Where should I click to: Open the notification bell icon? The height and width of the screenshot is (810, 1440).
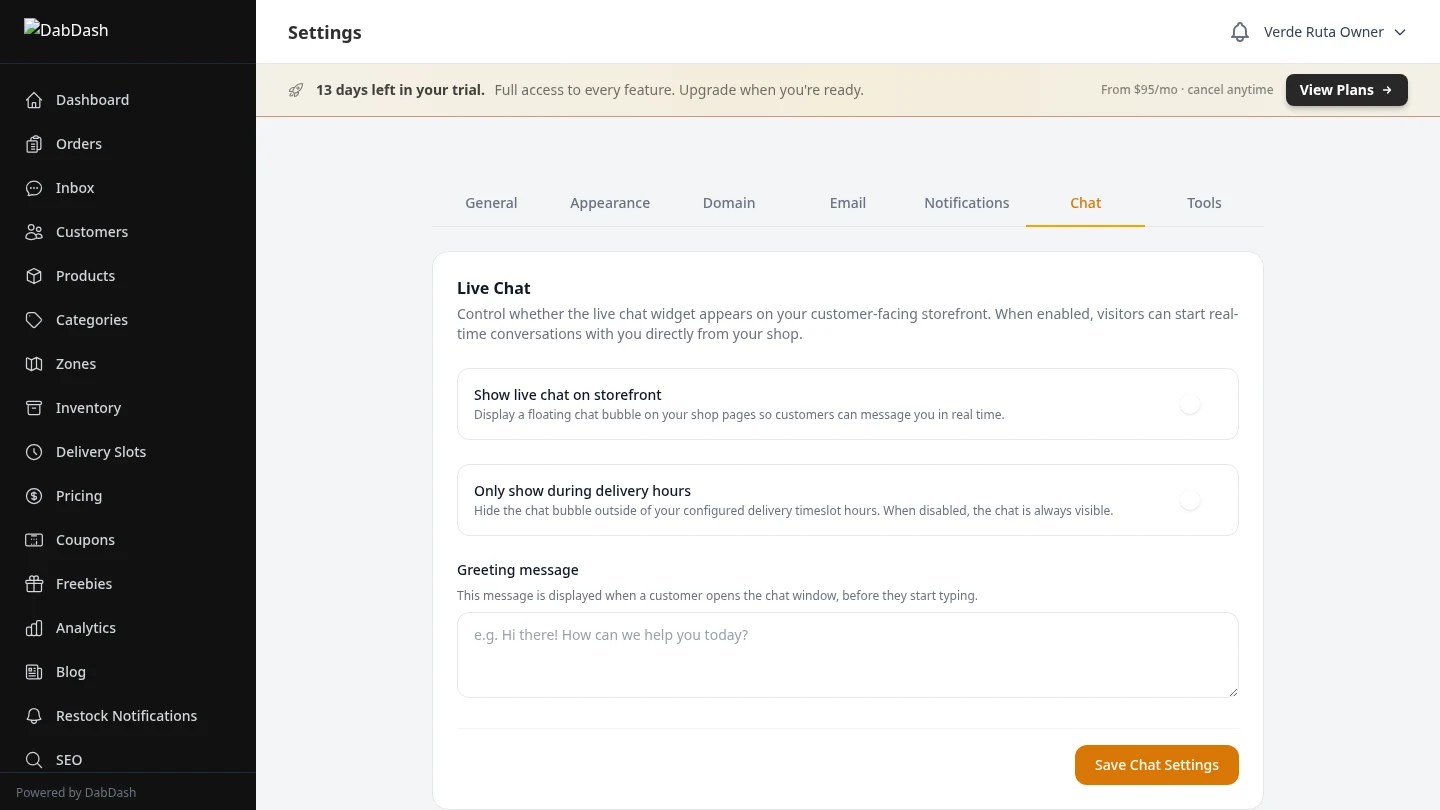[1240, 31]
